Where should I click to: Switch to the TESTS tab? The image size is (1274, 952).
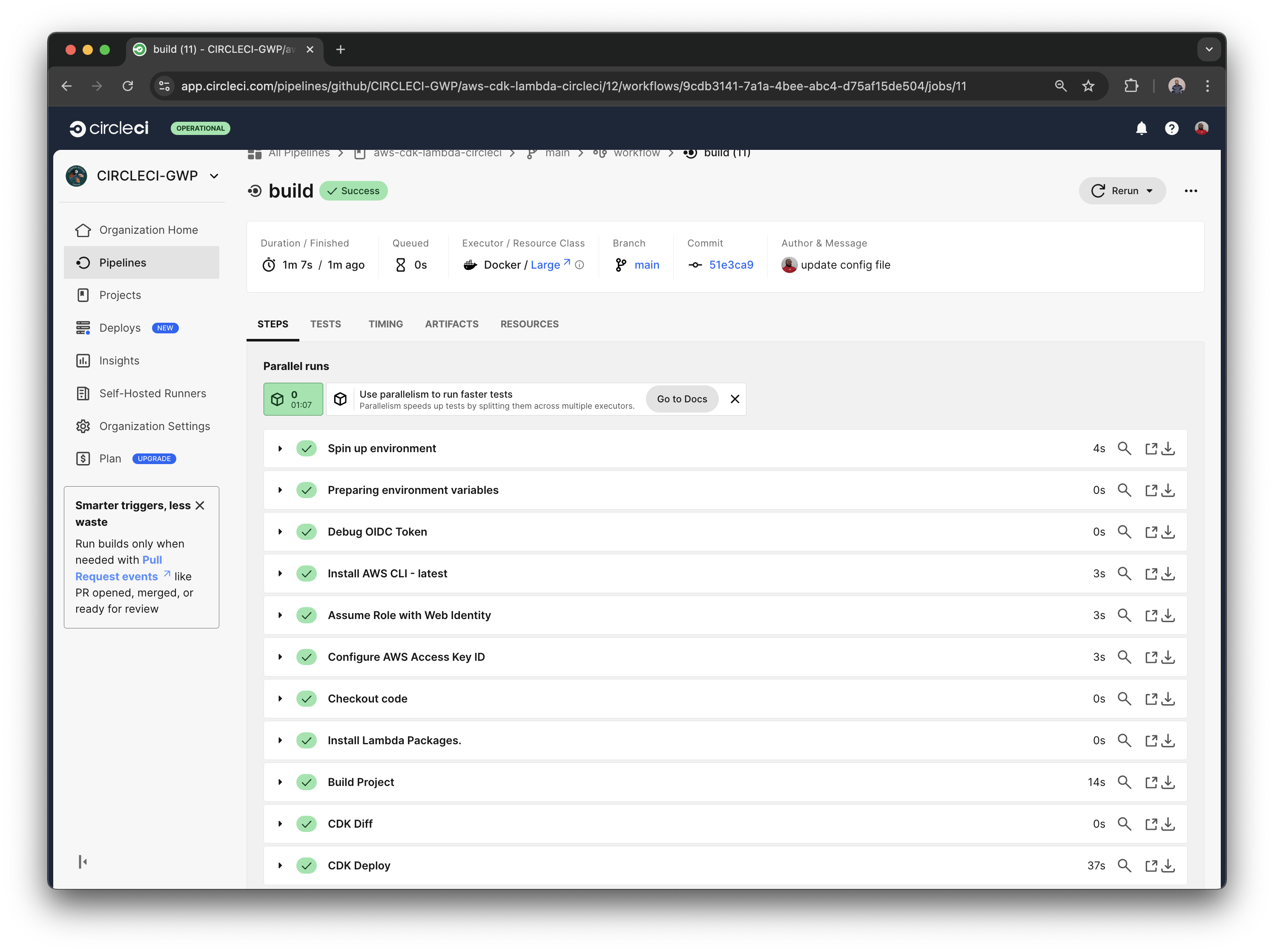pyautogui.click(x=325, y=324)
